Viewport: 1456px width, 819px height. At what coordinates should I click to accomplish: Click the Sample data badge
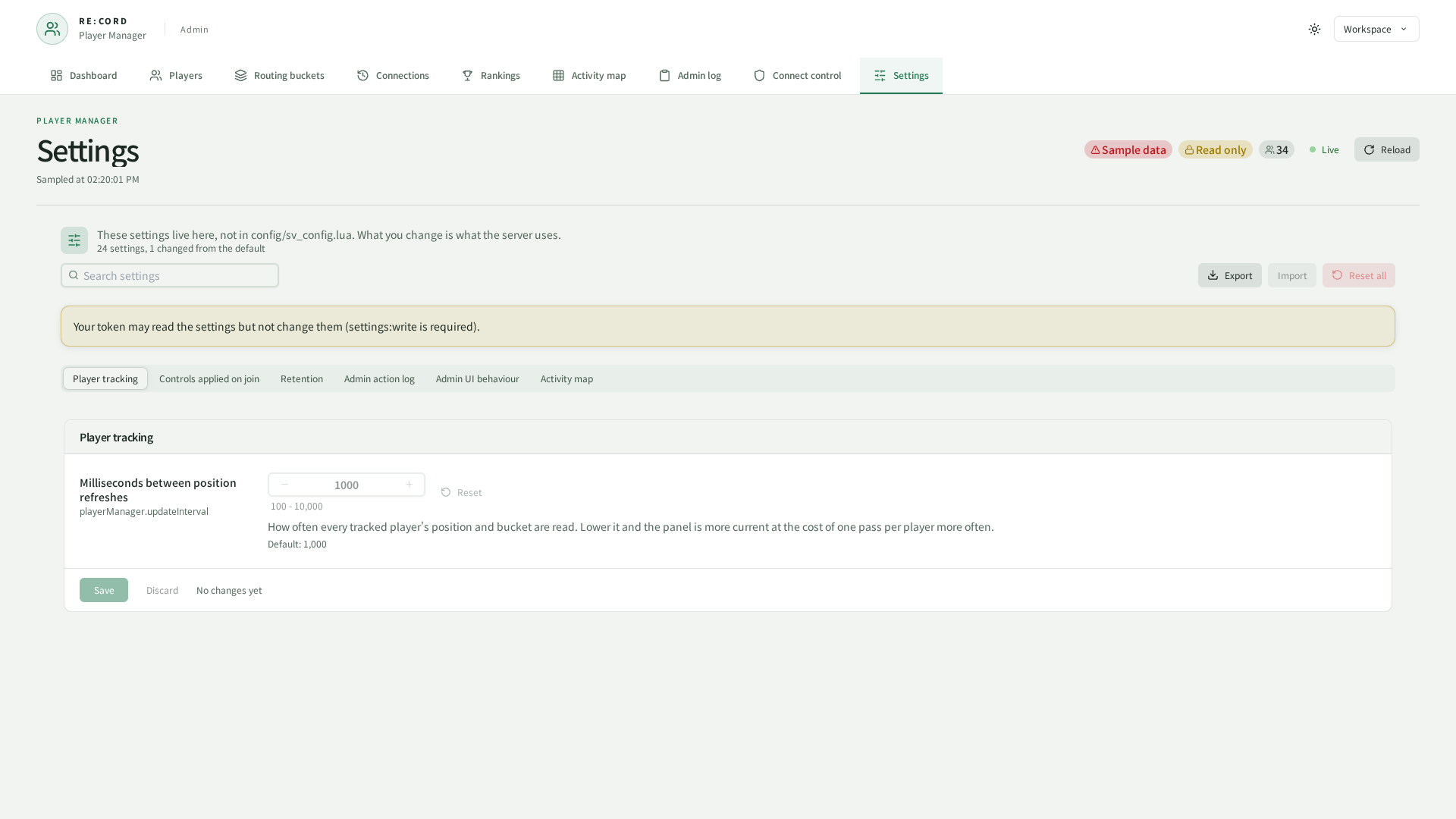pyautogui.click(x=1128, y=149)
